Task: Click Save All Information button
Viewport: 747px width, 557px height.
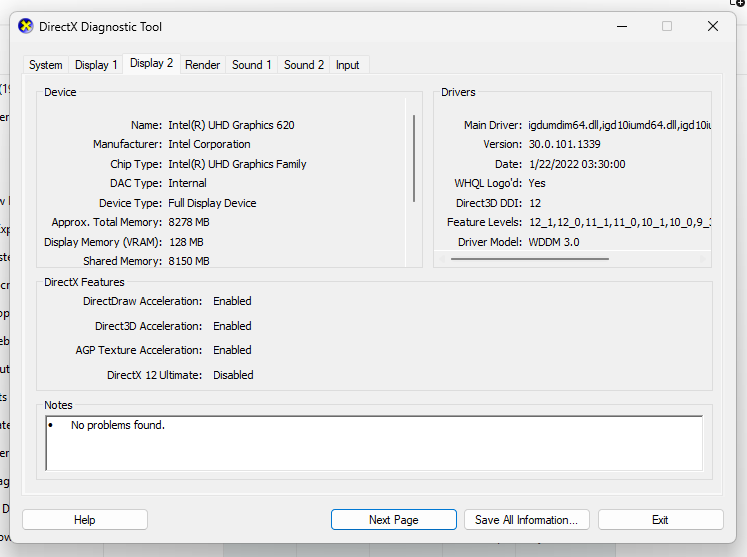Action: pos(526,520)
